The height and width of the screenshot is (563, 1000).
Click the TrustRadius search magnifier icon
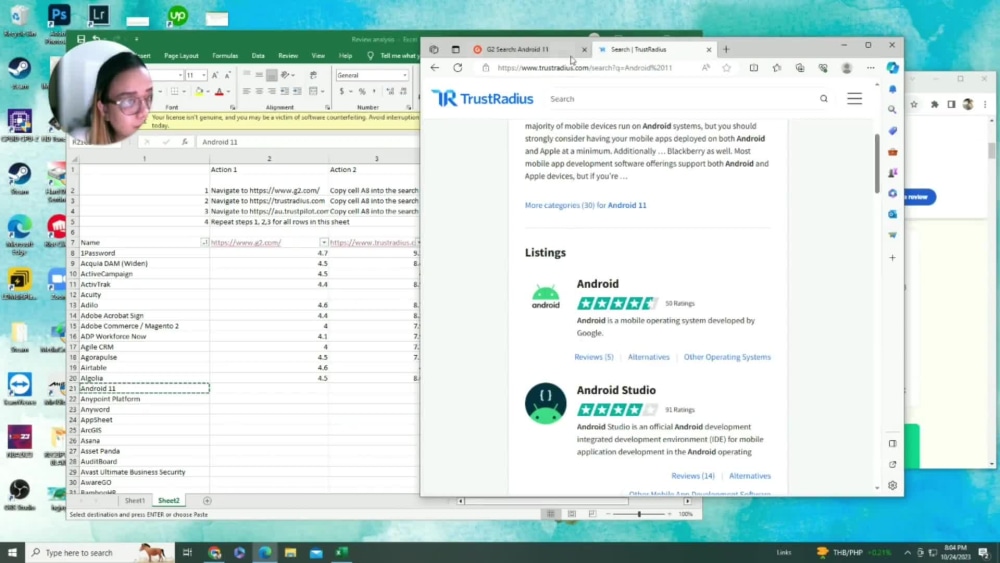tap(824, 99)
